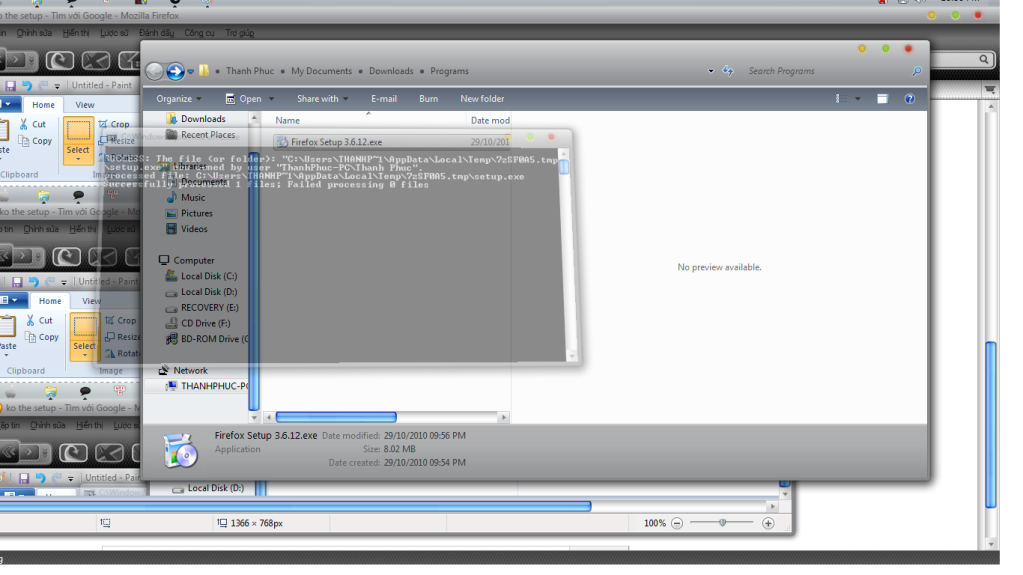Click the Explorer back navigation arrow
This screenshot has width=1023, height=575.
click(154, 71)
